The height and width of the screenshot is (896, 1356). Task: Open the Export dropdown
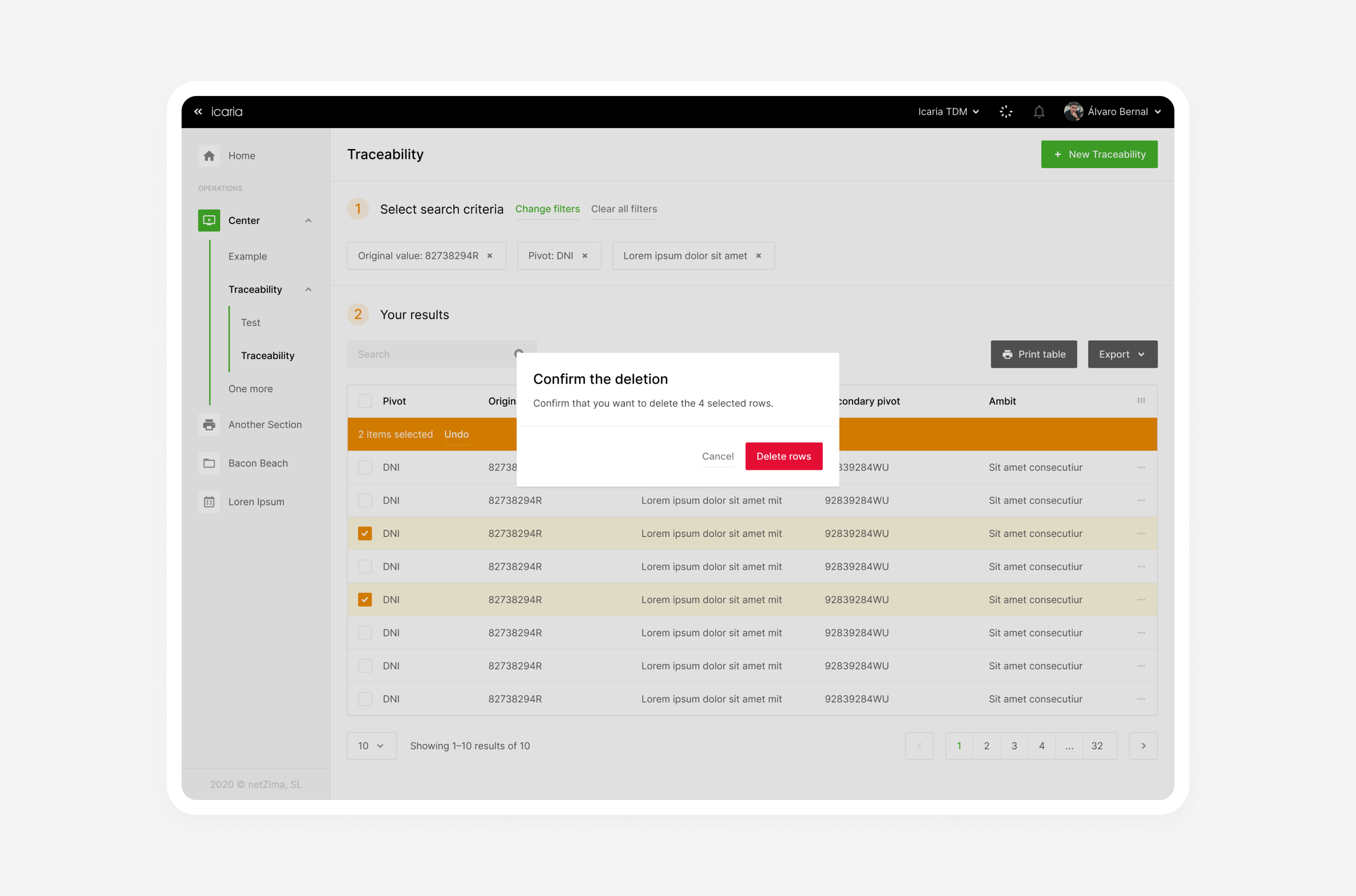(1122, 354)
